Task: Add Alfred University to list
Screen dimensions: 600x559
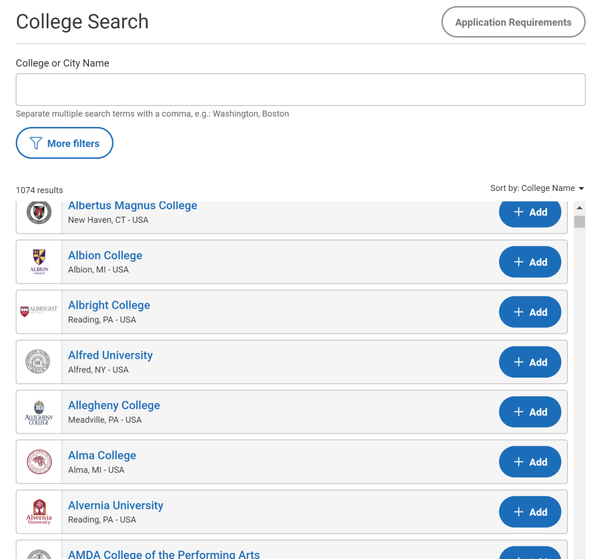Action: [529, 362]
